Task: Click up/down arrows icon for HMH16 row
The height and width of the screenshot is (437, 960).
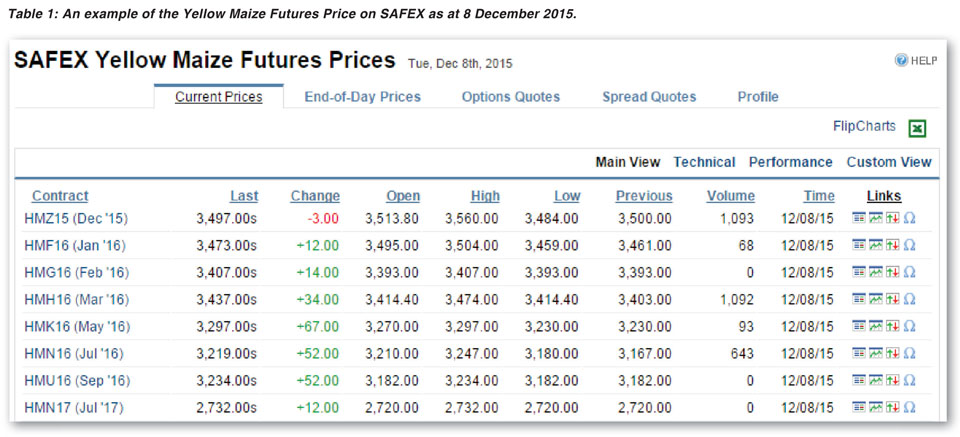Action: click(893, 299)
